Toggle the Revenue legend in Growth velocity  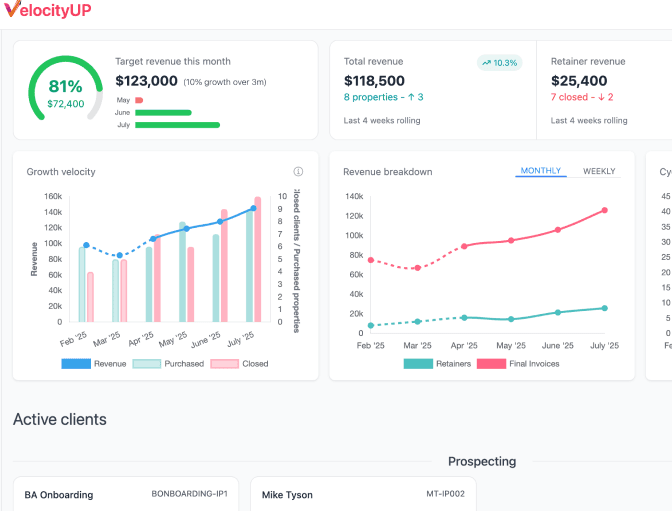(95, 364)
